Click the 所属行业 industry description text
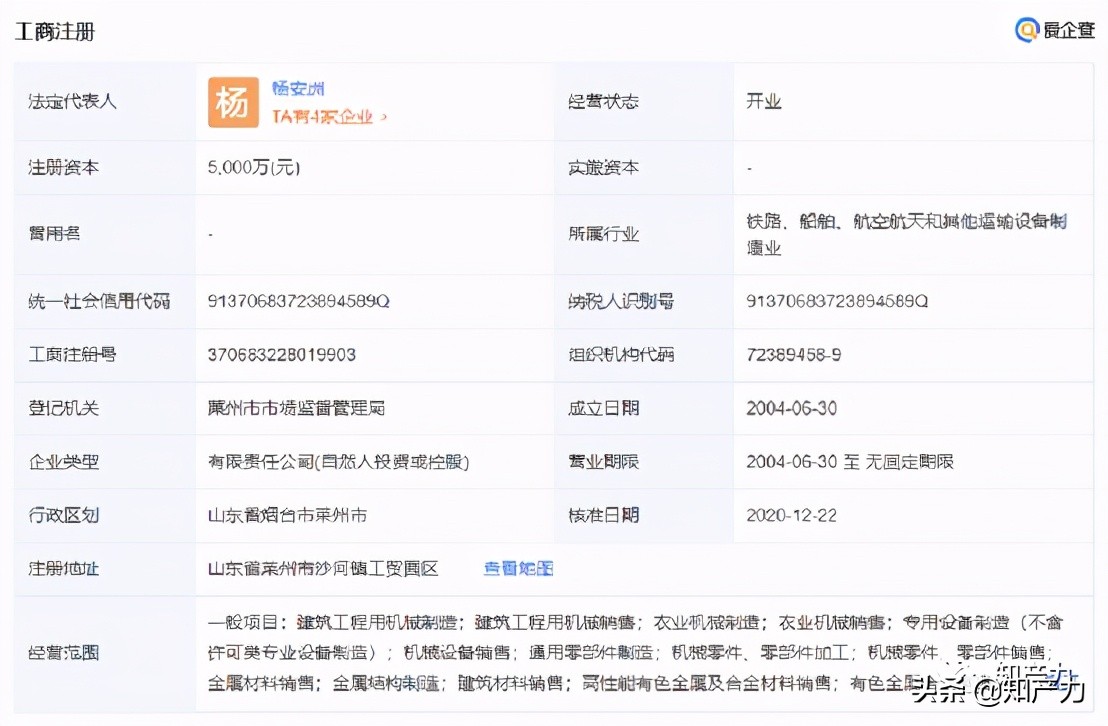This screenshot has height=726, width=1108. click(905, 235)
